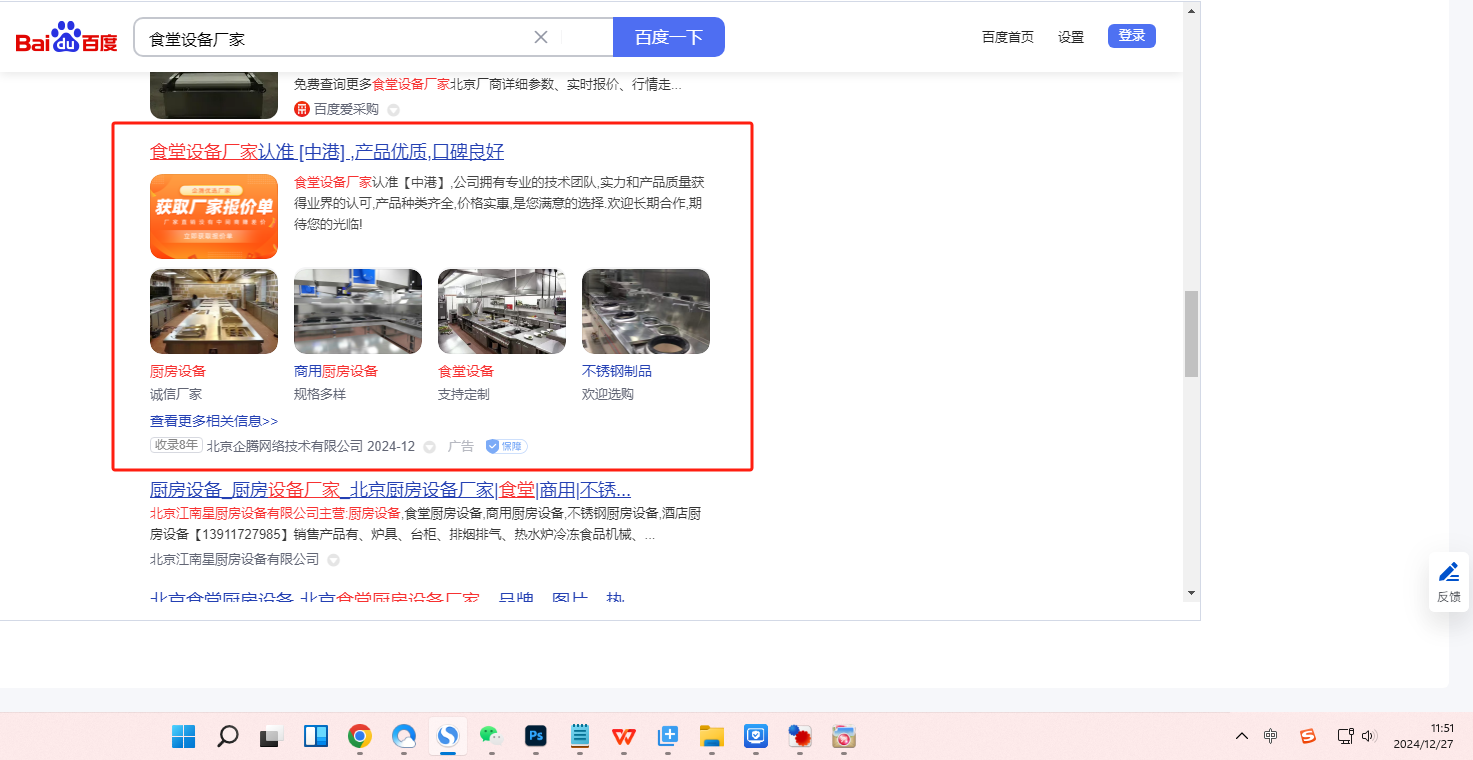Open WPS Office from the taskbar
Screen dimensions: 1473x760
[x=624, y=737]
